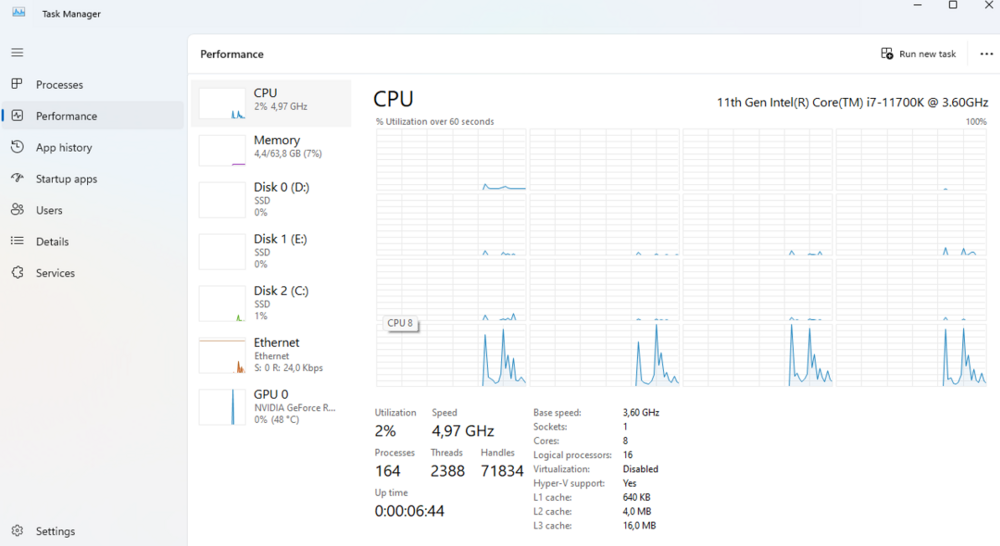Click the L2 cache 4,0 MB value
Screen dimensions: 1000x546
pyautogui.click(x=636, y=511)
